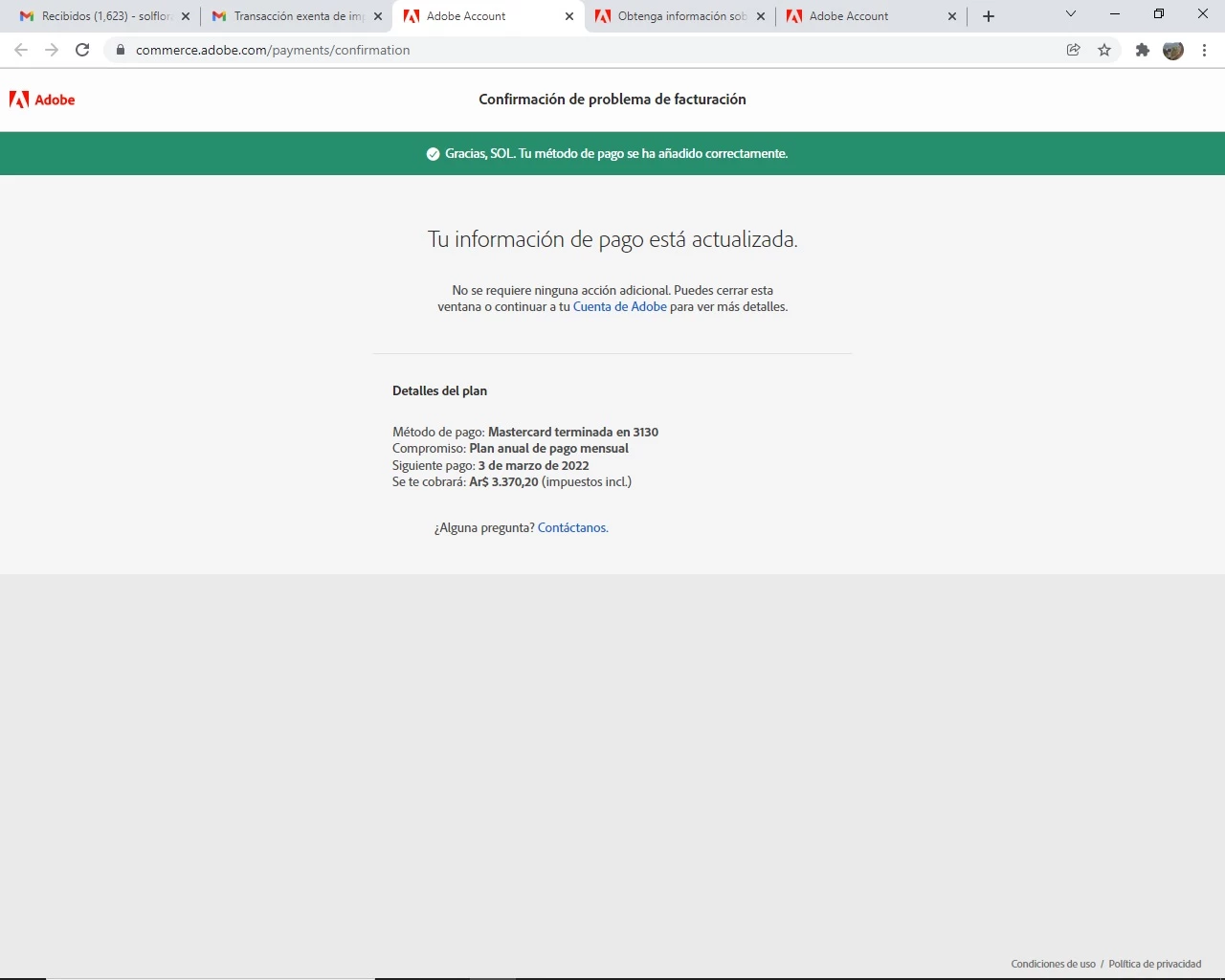Restore down the Chrome window
Image resolution: width=1225 pixels, height=980 pixels.
(1159, 14)
